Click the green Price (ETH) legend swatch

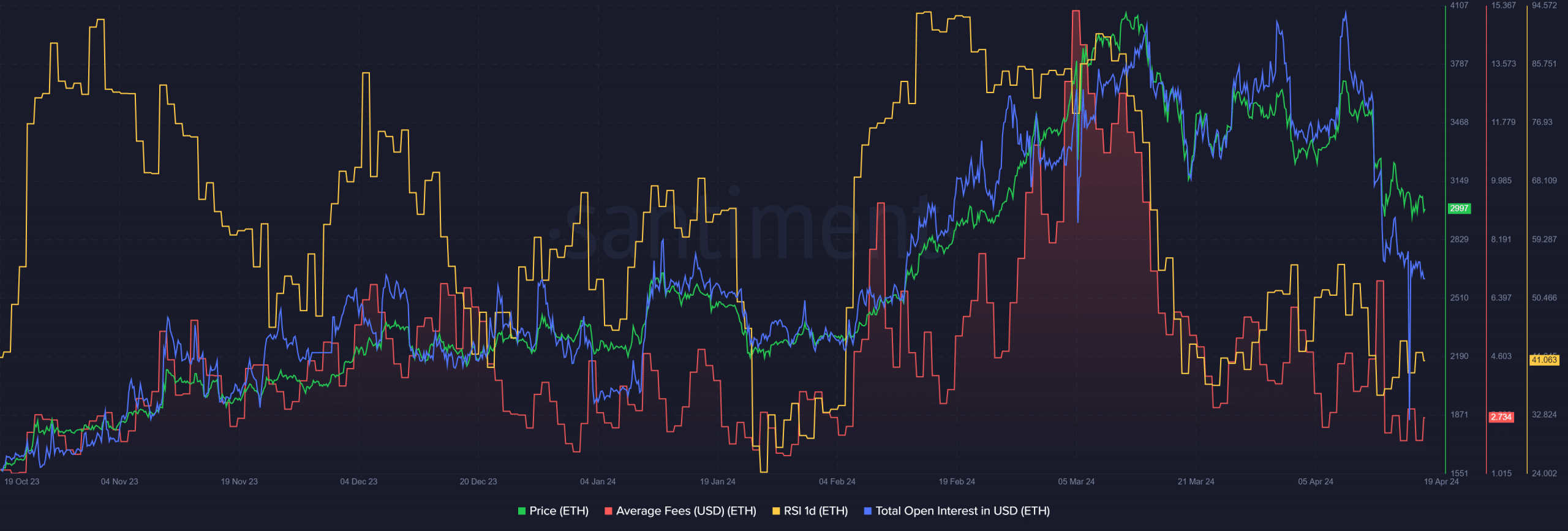[522, 511]
